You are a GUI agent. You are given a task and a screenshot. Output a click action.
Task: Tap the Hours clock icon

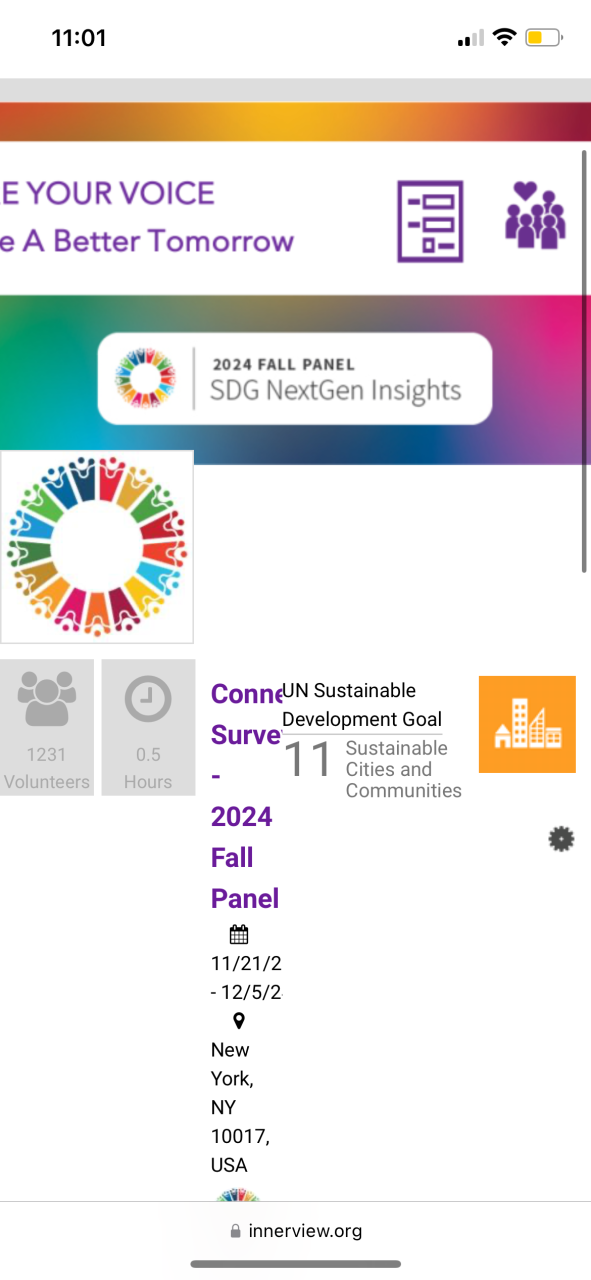pos(148,699)
